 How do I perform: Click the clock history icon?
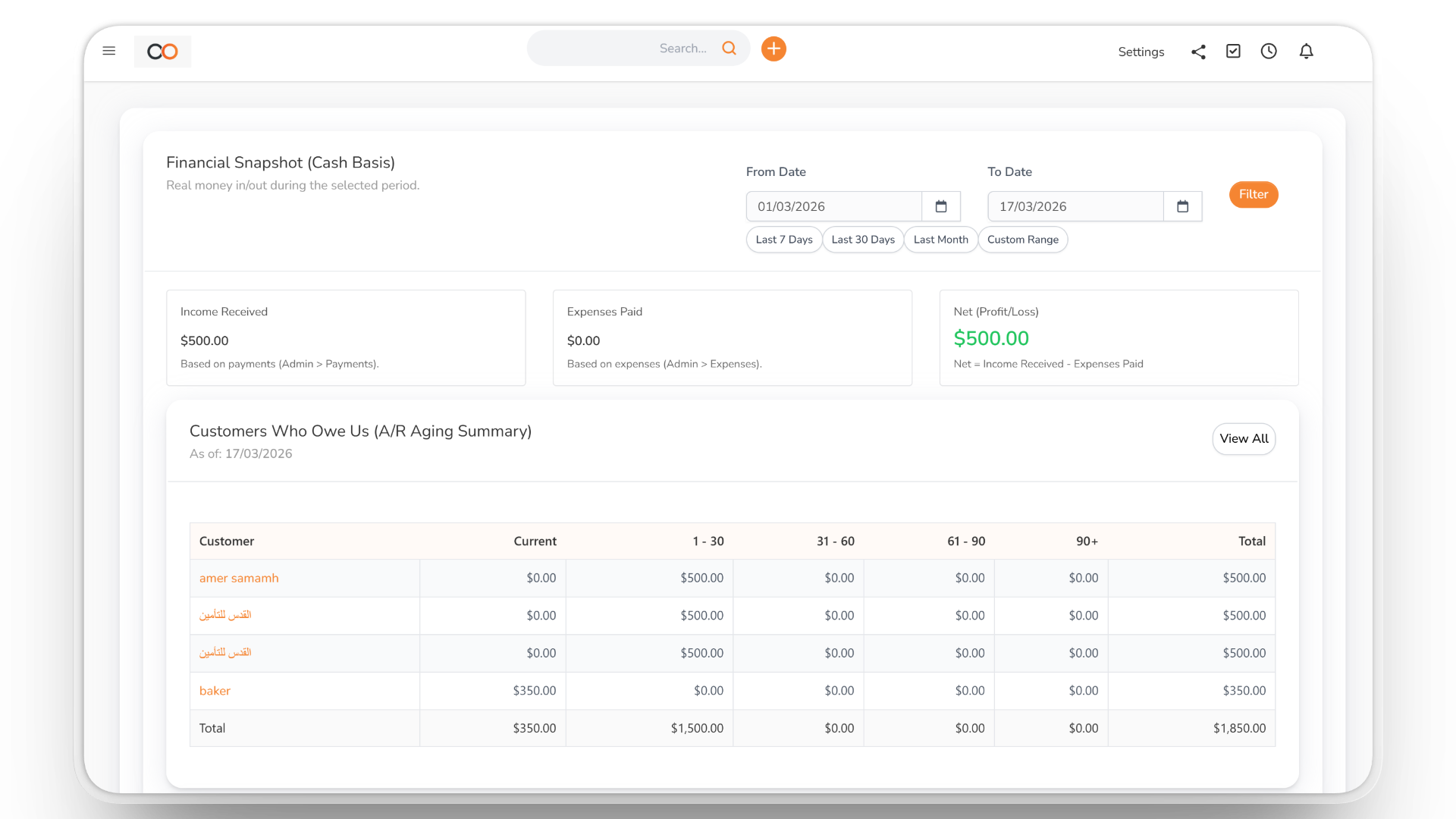point(1269,51)
